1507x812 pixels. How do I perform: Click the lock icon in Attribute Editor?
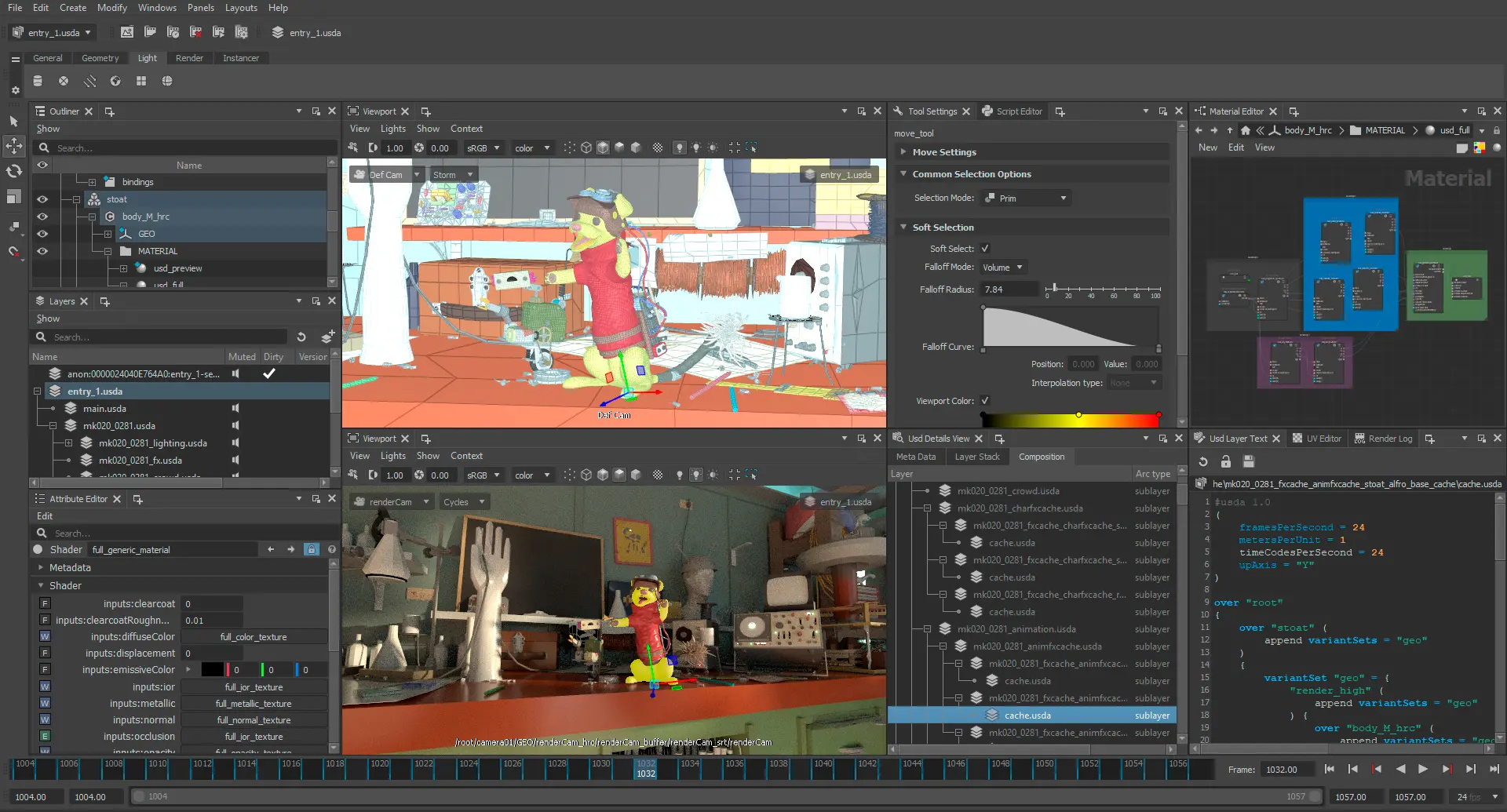(x=312, y=549)
